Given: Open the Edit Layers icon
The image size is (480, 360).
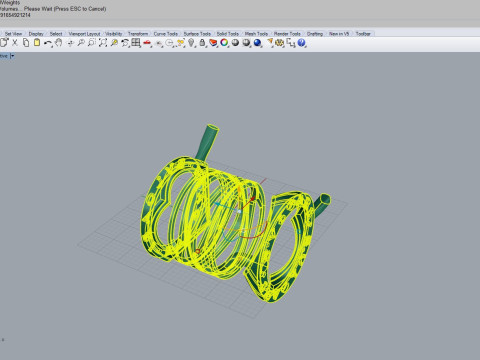Looking at the screenshot, I should [213, 43].
